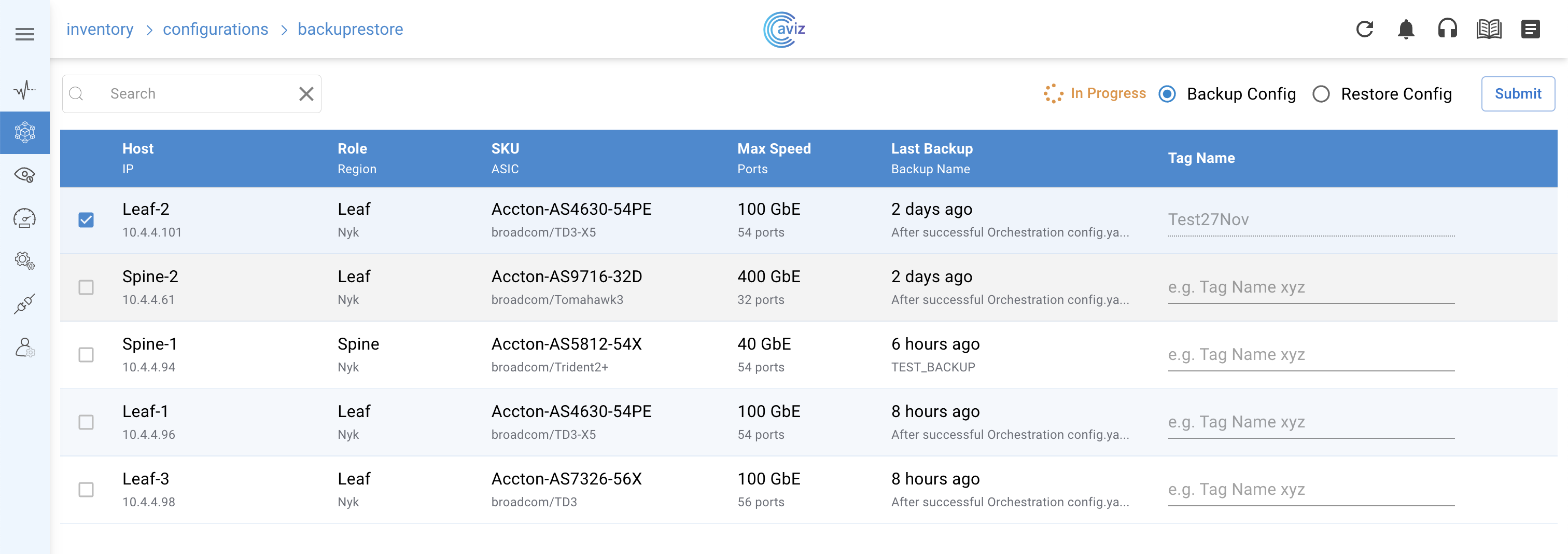The image size is (1568, 554).
Task: Click the Submit button
Action: point(1518,94)
